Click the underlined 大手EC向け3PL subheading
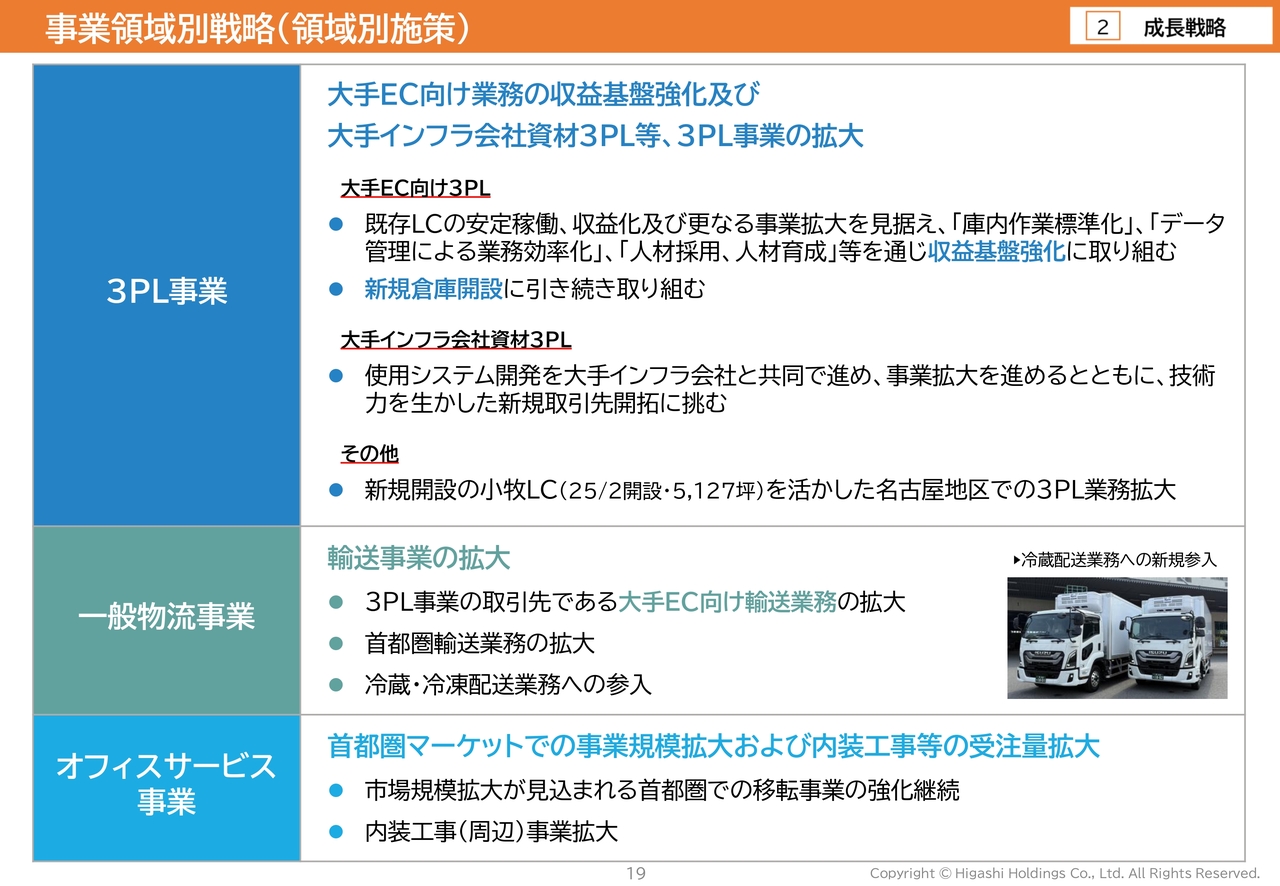The width and height of the screenshot is (1280, 886). [x=415, y=189]
